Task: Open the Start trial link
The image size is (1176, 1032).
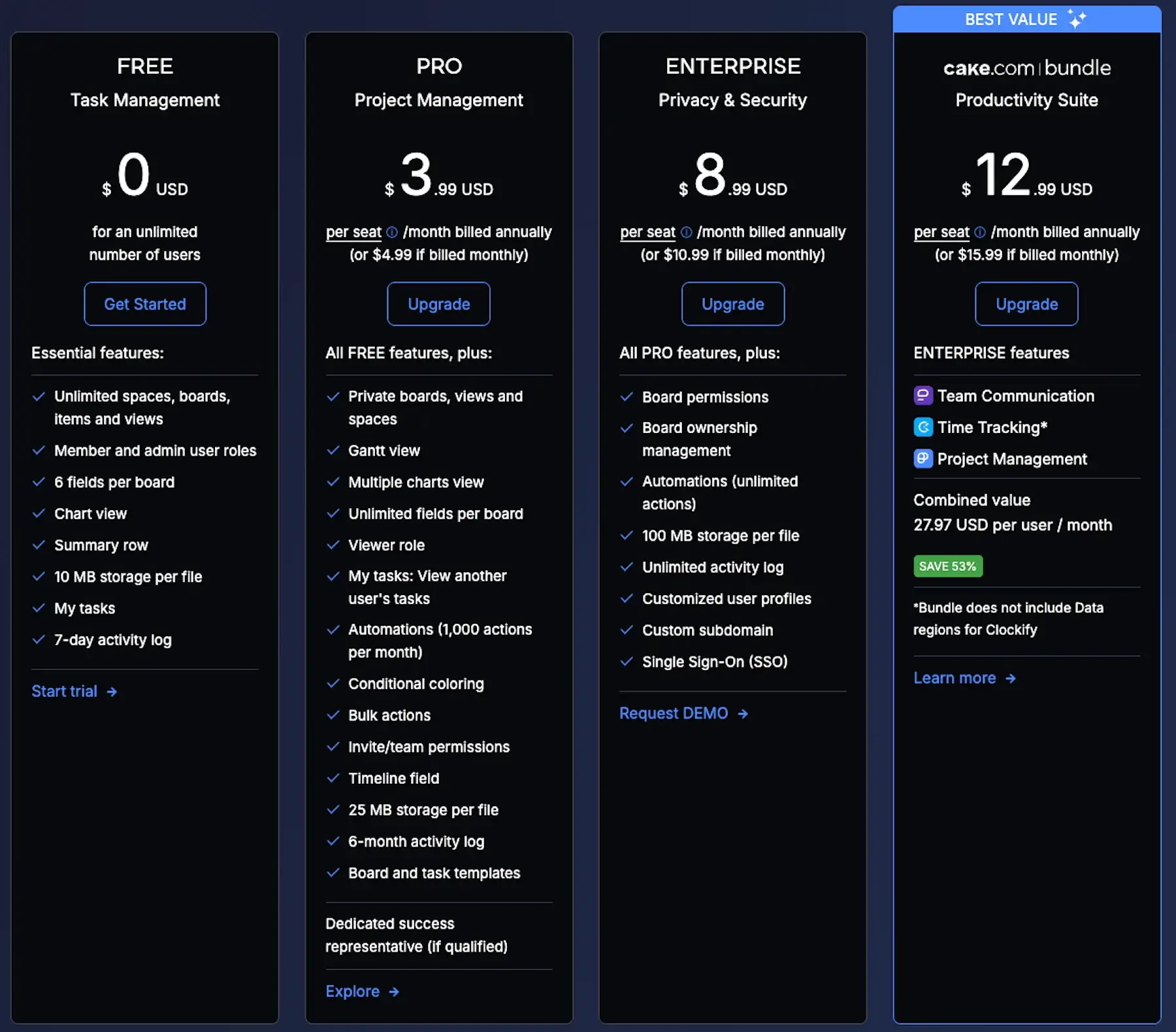Action: point(74,691)
